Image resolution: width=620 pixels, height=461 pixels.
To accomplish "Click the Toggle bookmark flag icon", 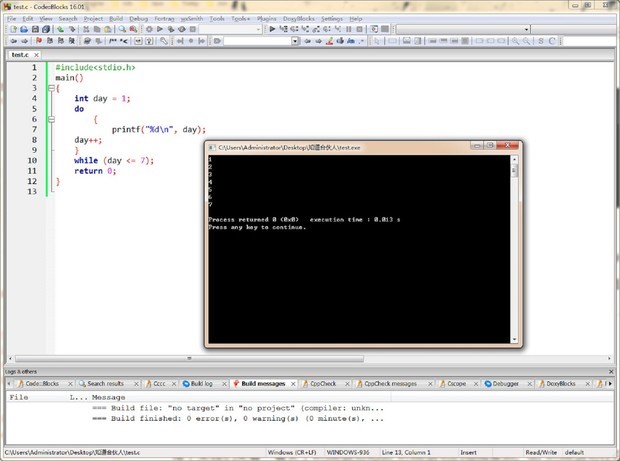I will point(39,41).
